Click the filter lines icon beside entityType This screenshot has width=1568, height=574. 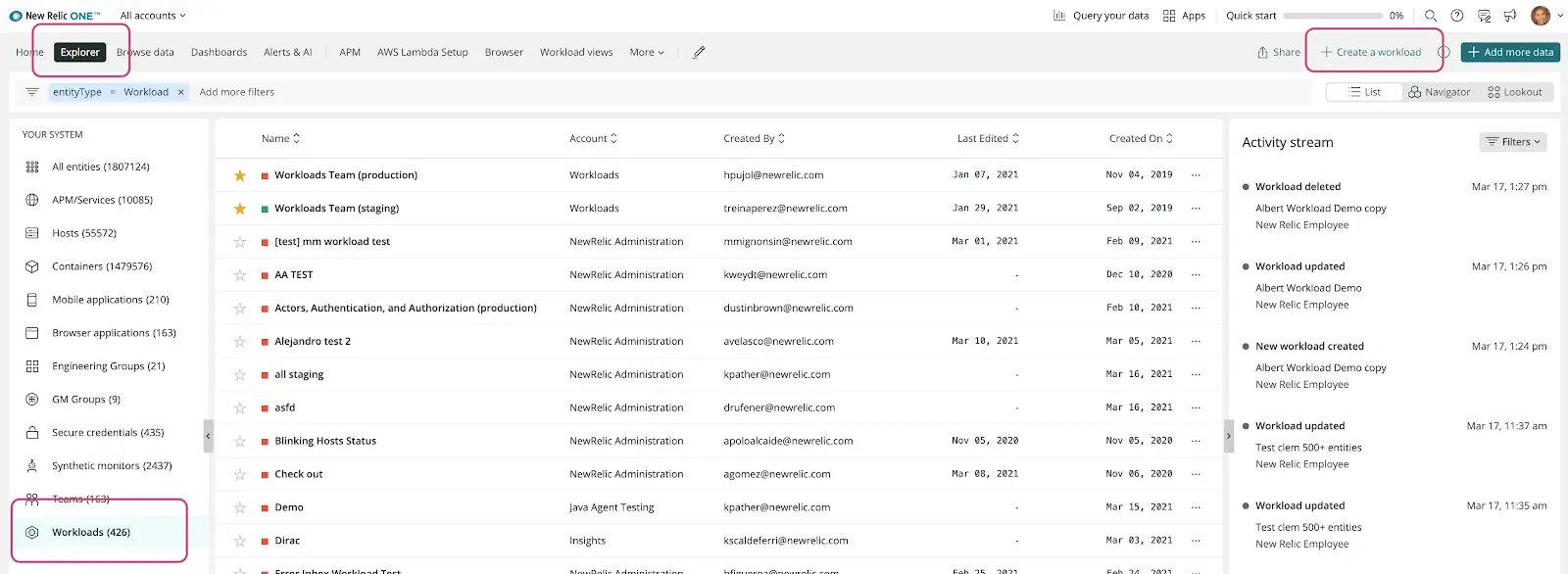[x=32, y=92]
